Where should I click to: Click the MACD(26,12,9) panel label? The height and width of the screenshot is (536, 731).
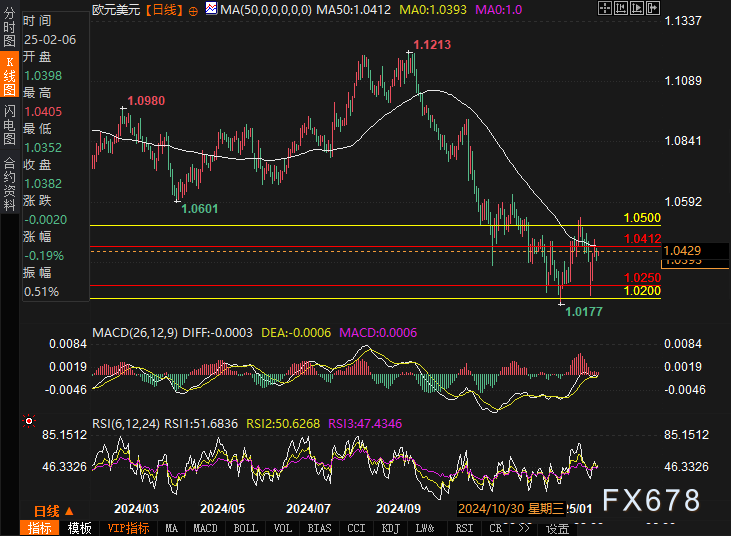(132, 332)
